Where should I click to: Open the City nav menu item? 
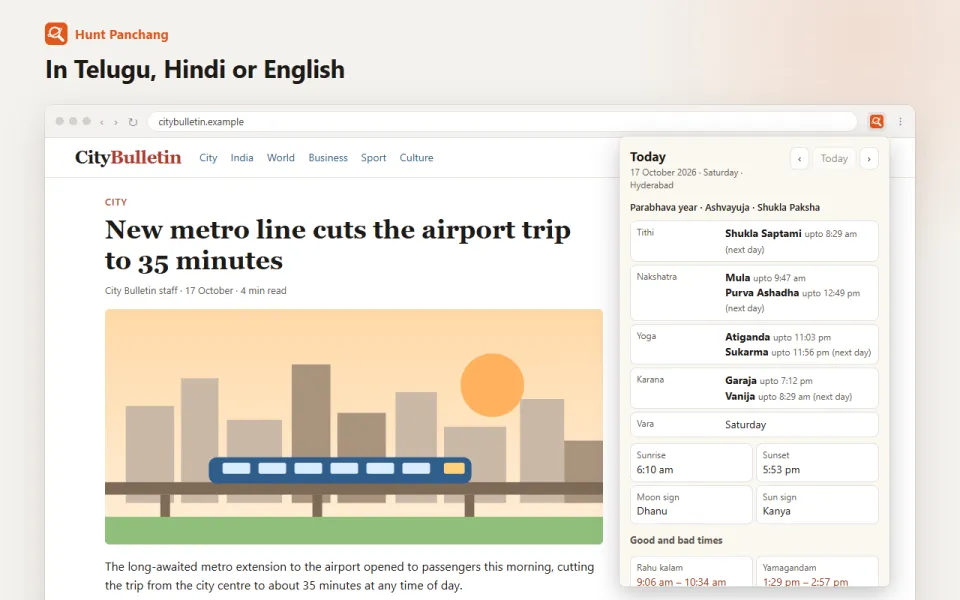click(208, 157)
